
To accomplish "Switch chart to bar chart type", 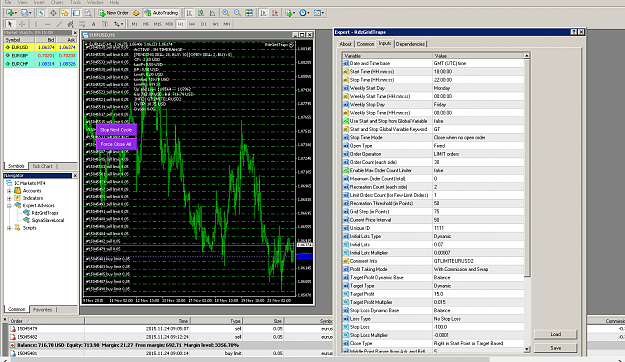I will click(189, 13).
